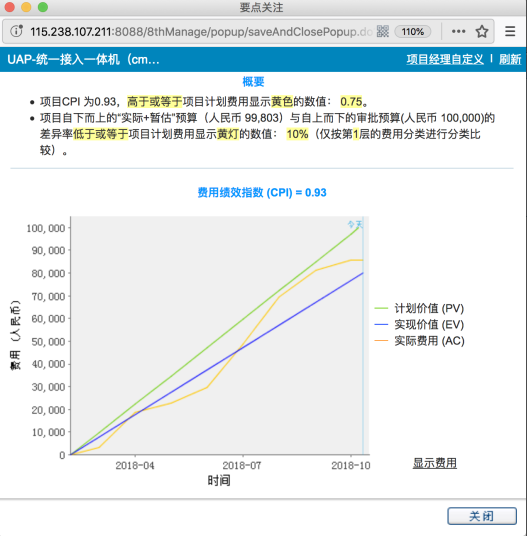Click the 今天 today marker on chart
The height and width of the screenshot is (536, 527).
click(x=355, y=224)
